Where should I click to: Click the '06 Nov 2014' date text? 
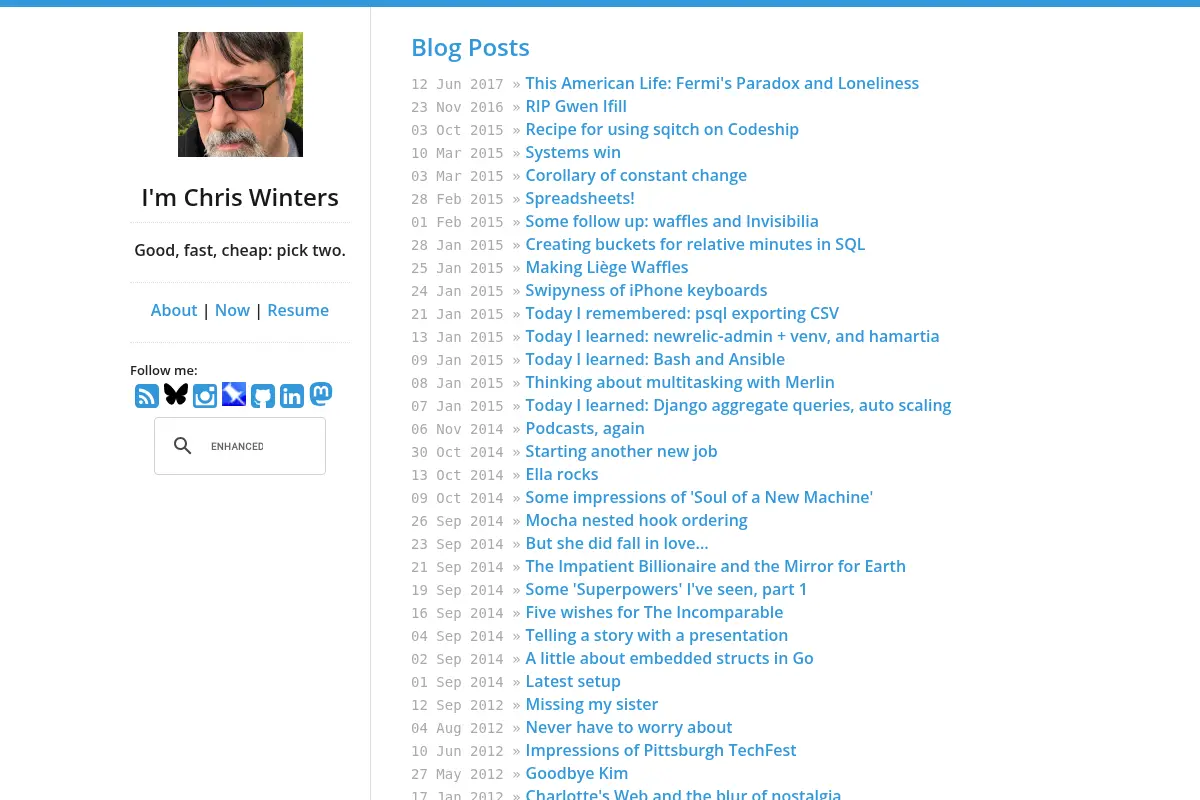(457, 429)
